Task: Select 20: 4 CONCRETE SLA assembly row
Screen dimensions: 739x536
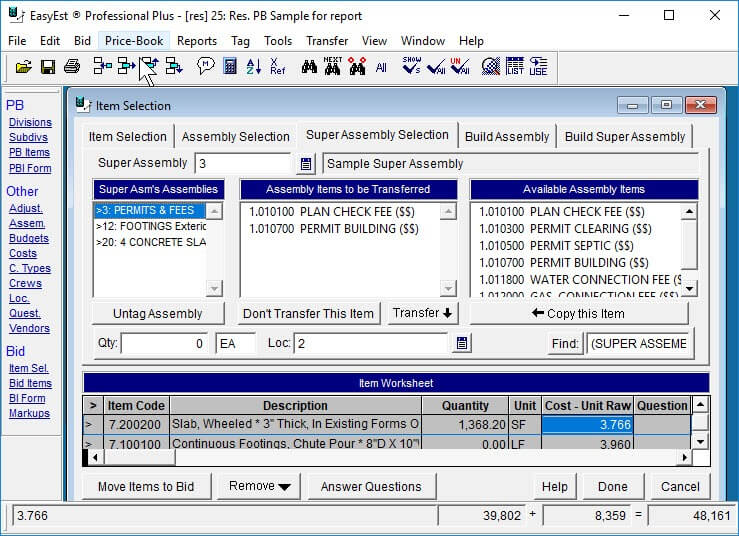Action: [150, 242]
